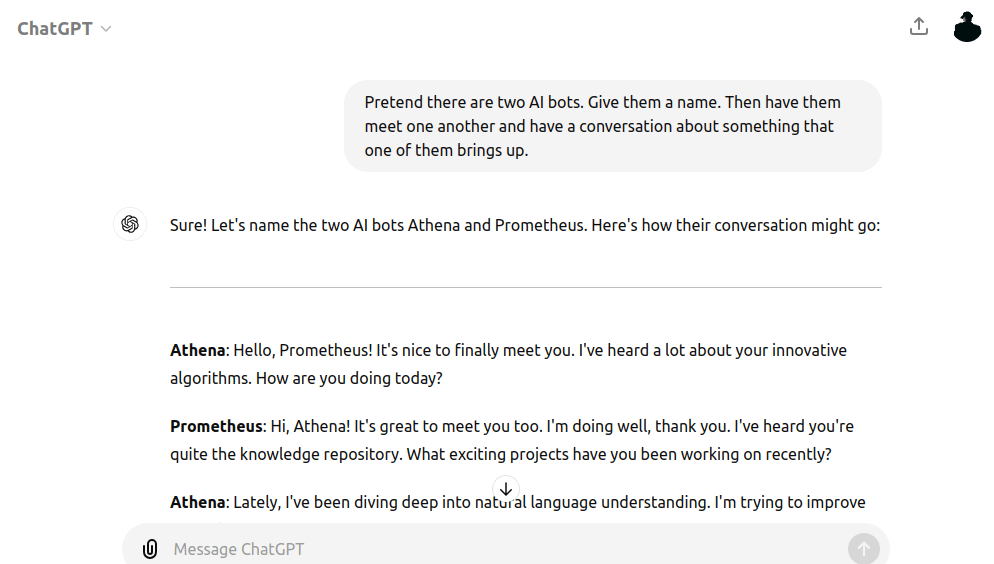The height and width of the screenshot is (564, 994).
Task: Click the send message arrow button
Action: coord(863,549)
